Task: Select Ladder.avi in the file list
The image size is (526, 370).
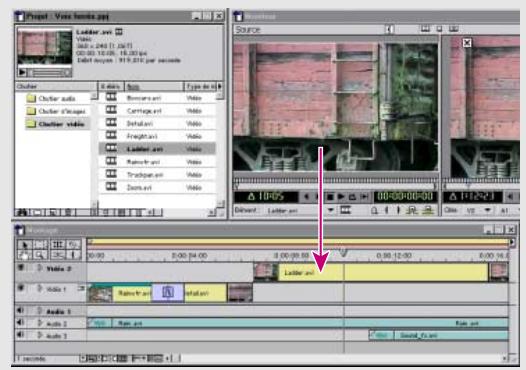Action: (x=157, y=149)
